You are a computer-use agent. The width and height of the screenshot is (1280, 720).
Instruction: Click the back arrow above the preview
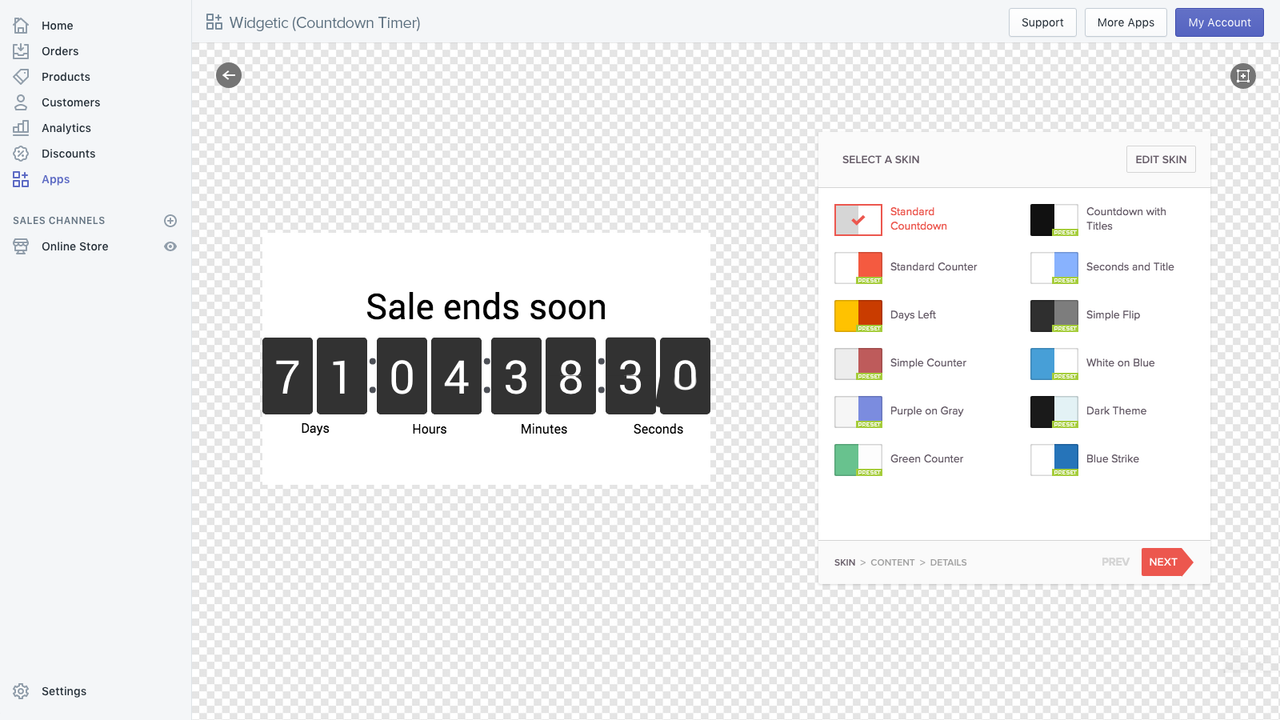[x=228, y=75]
